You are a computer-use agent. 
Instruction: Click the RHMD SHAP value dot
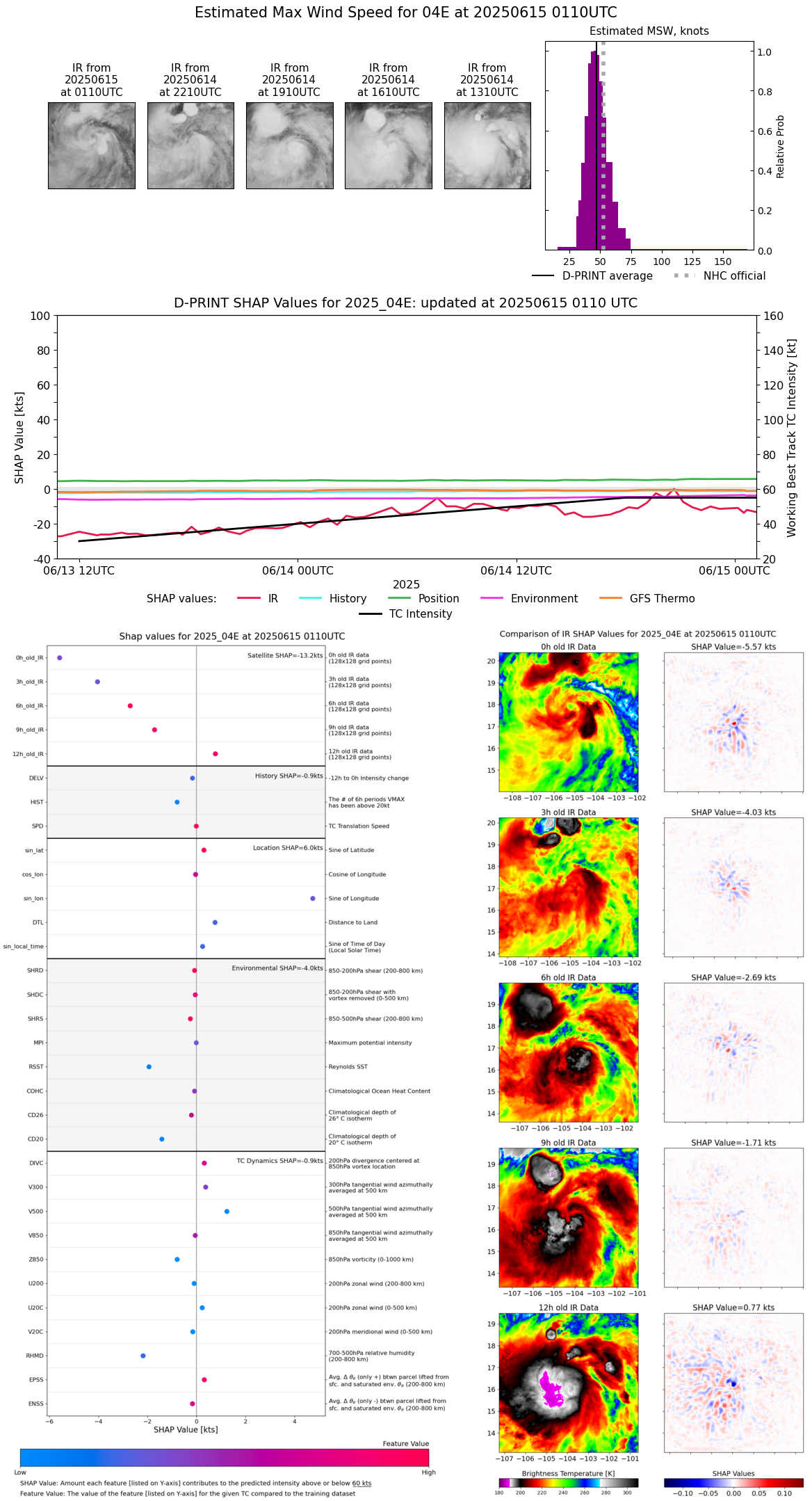pos(143,1356)
